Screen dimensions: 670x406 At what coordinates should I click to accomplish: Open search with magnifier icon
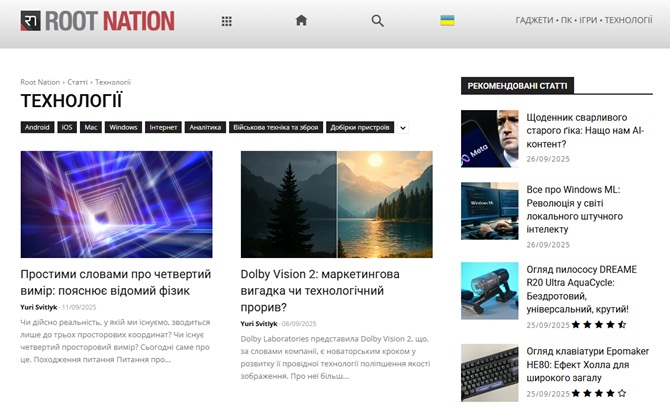coord(377,21)
